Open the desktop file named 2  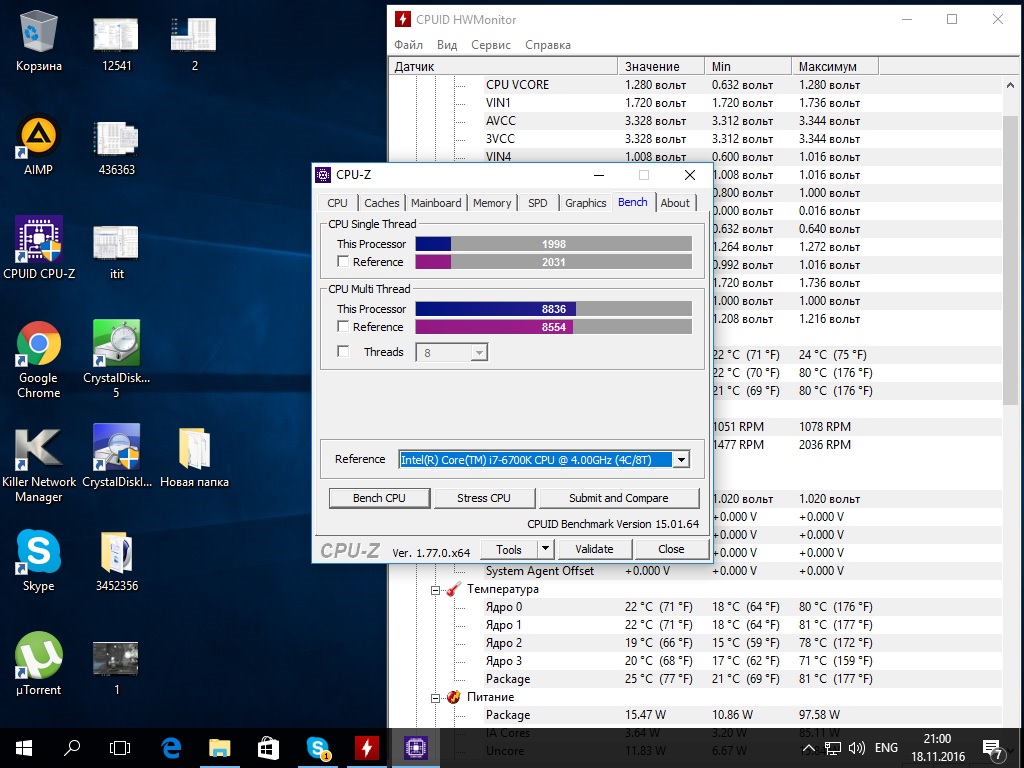[194, 42]
